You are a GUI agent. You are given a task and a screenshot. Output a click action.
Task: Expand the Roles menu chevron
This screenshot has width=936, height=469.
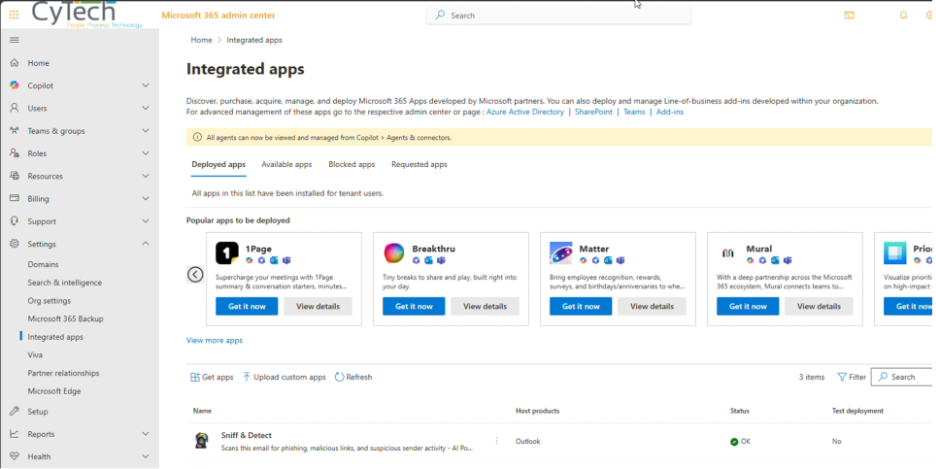click(145, 153)
